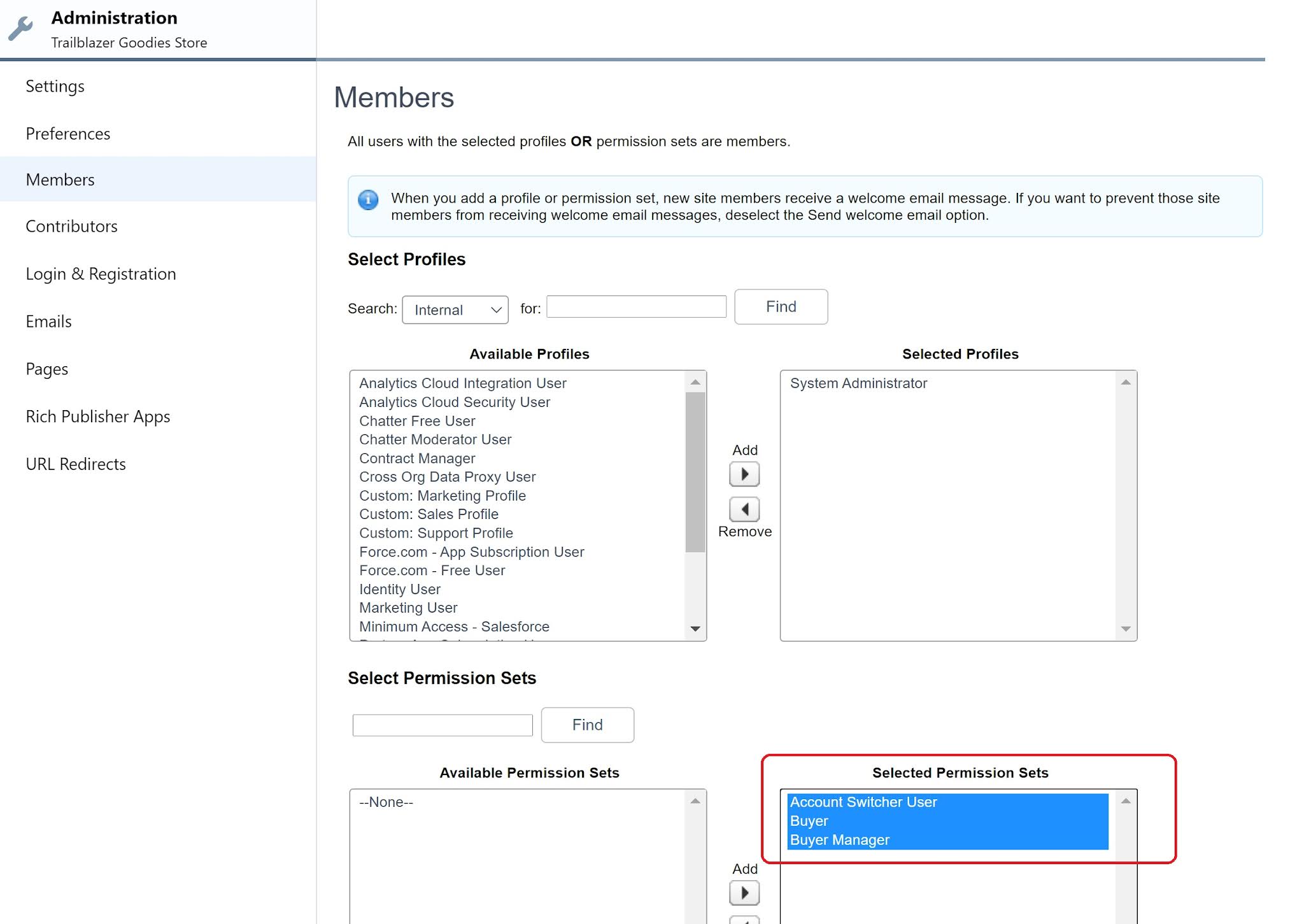Select Buyer Manager permission set

coord(947,840)
